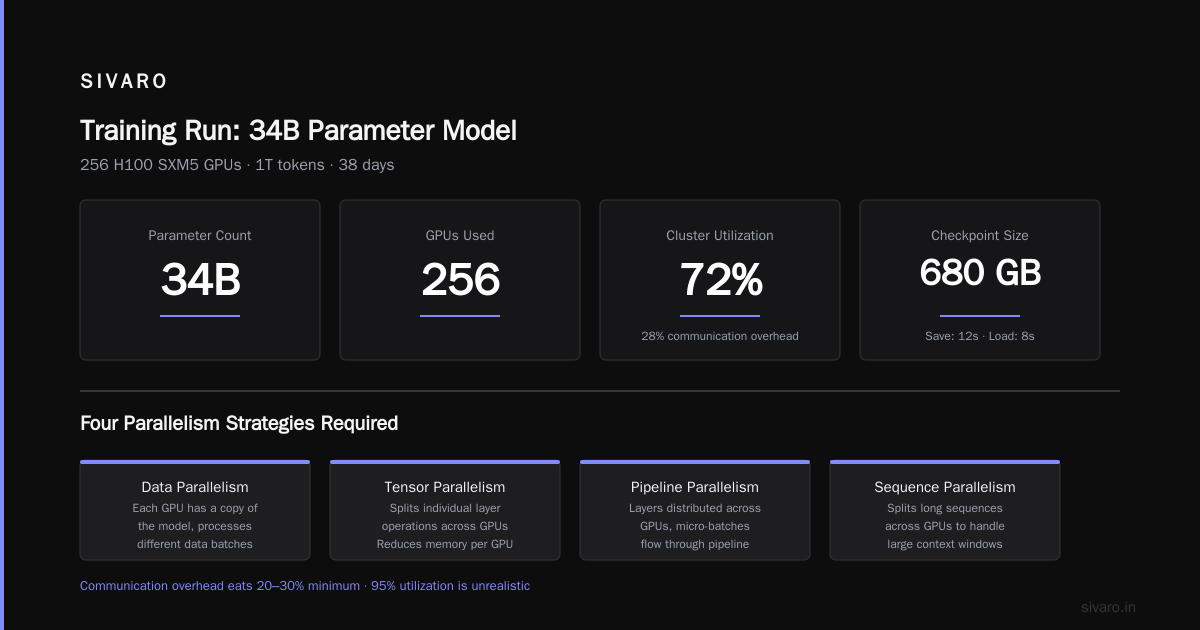Click the '28% communication overhead' note
Screen dimensions: 1200x630
[720, 336]
